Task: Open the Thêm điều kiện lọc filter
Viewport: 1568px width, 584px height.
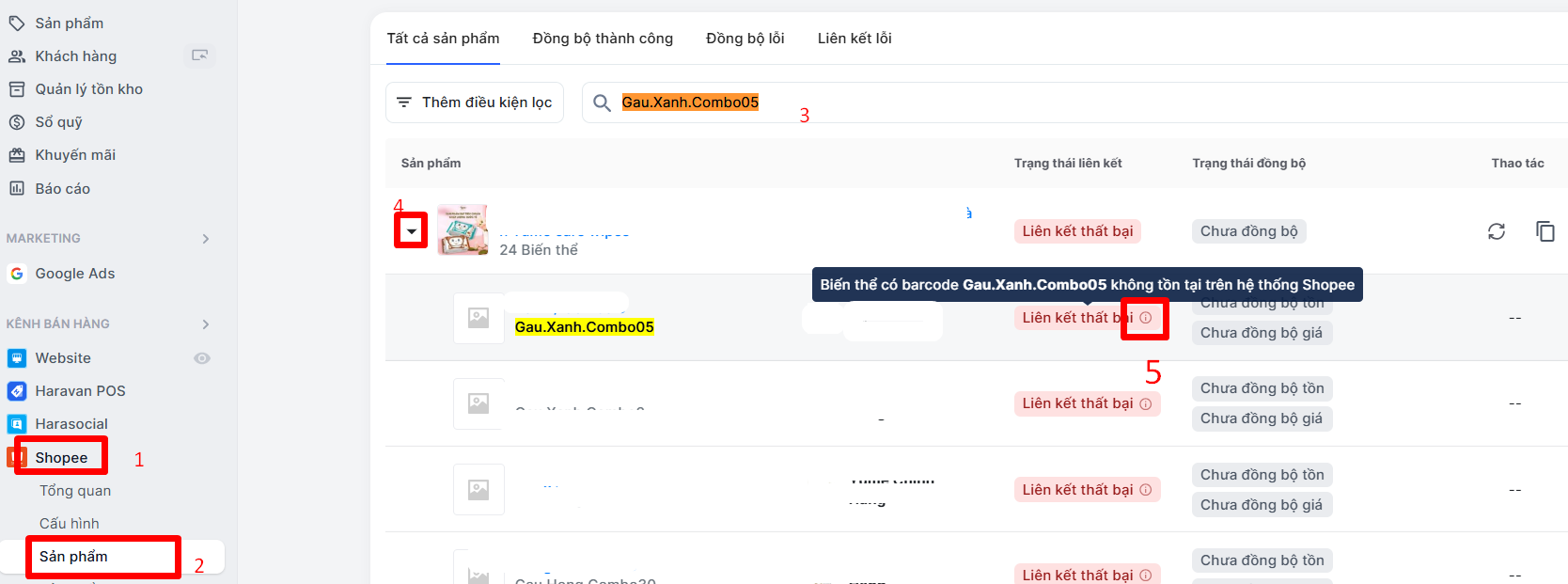Action: 475,103
